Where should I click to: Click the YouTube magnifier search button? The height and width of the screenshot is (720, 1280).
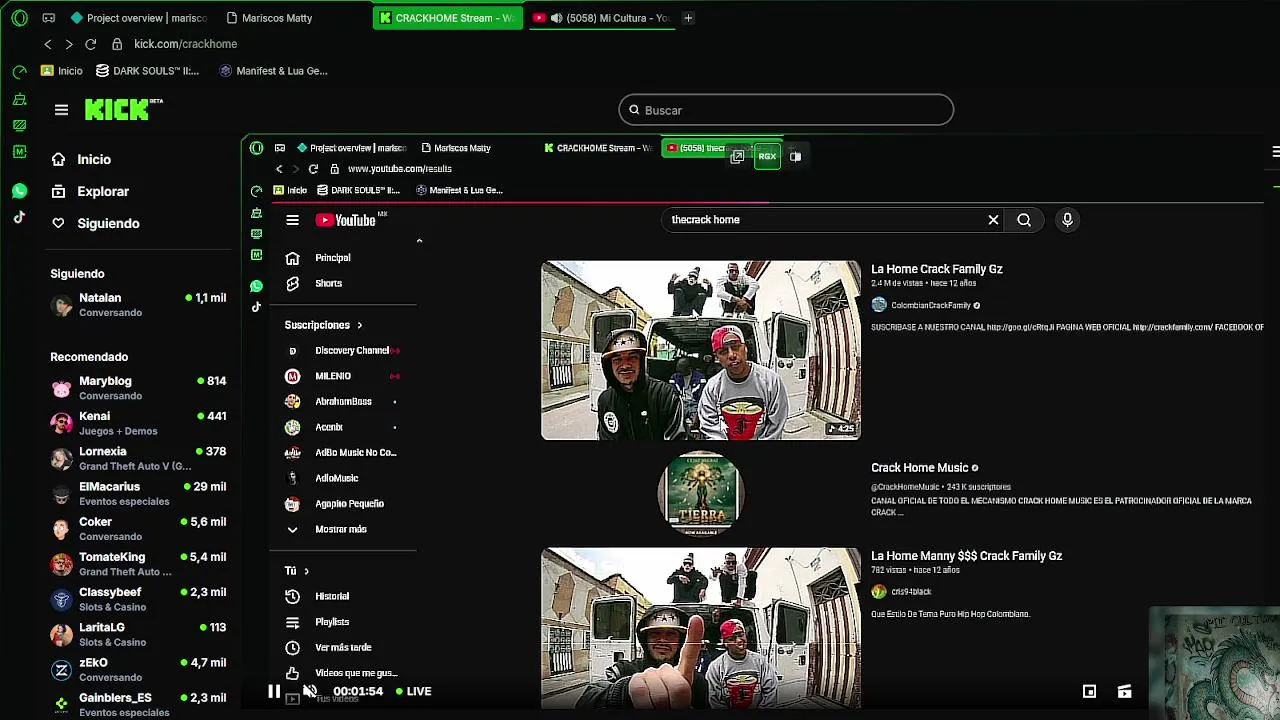coord(1024,220)
